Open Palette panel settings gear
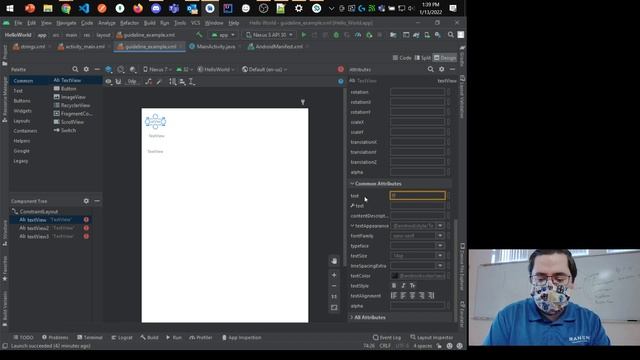 coord(86,69)
